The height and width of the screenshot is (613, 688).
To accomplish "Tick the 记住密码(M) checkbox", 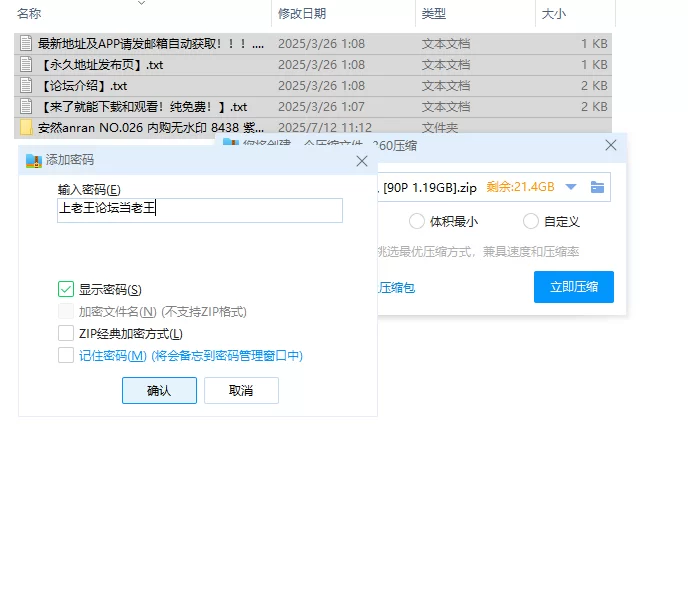I will coord(66,355).
